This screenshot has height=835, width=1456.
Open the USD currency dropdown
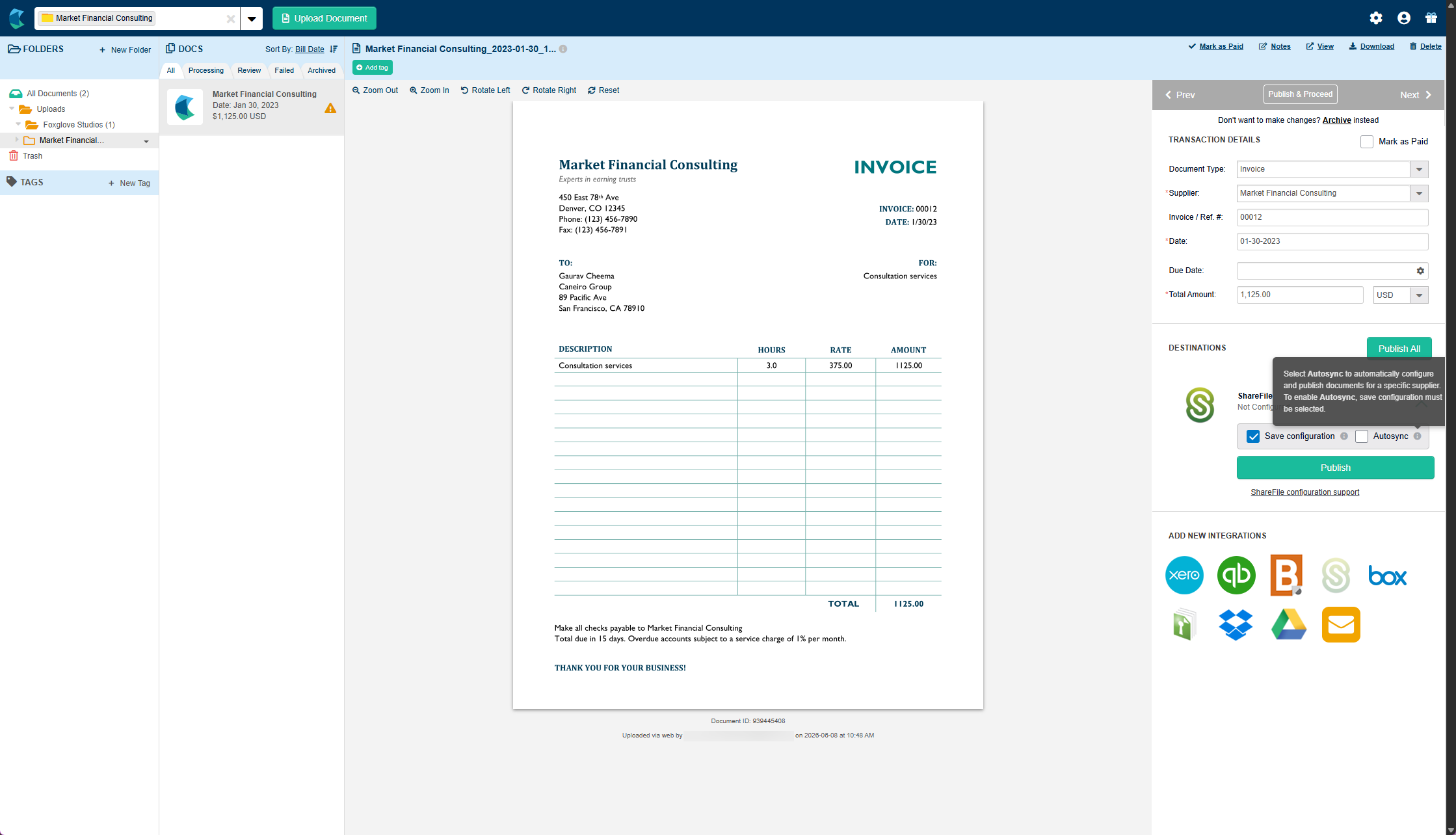pyautogui.click(x=1419, y=295)
